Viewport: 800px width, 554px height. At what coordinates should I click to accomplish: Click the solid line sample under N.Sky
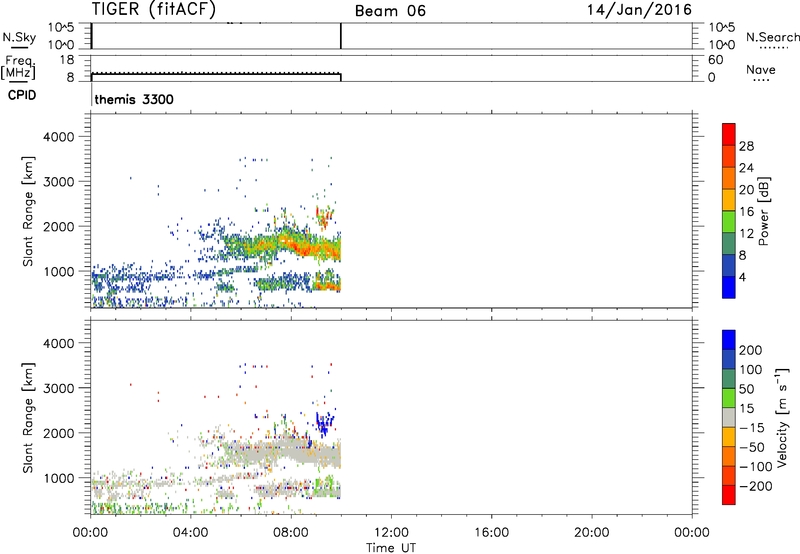pos(19,48)
